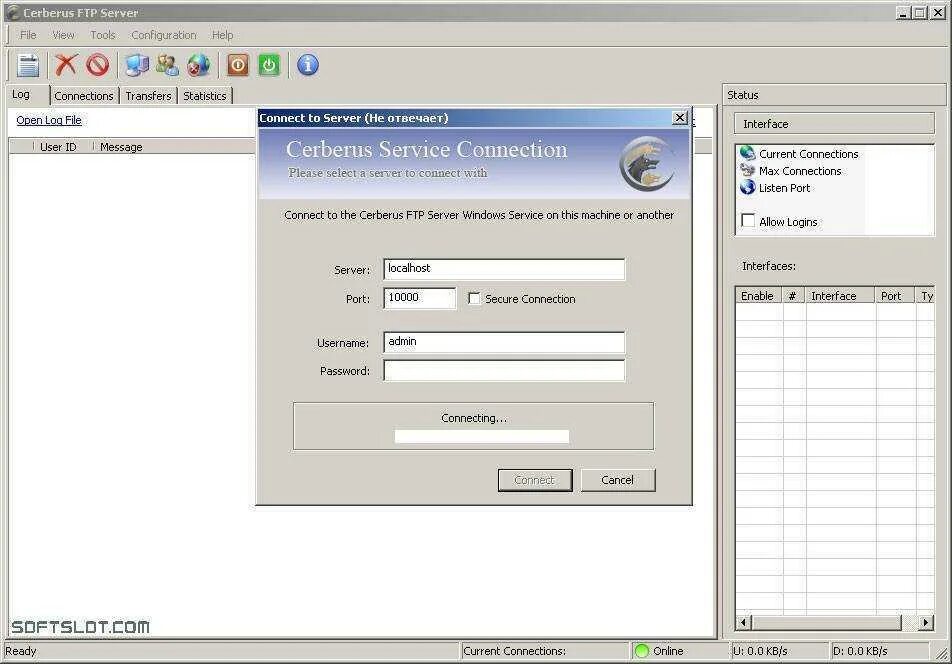Image resolution: width=952 pixels, height=664 pixels.
Task: Open the computer monitor toolbar icon
Action: (137, 64)
